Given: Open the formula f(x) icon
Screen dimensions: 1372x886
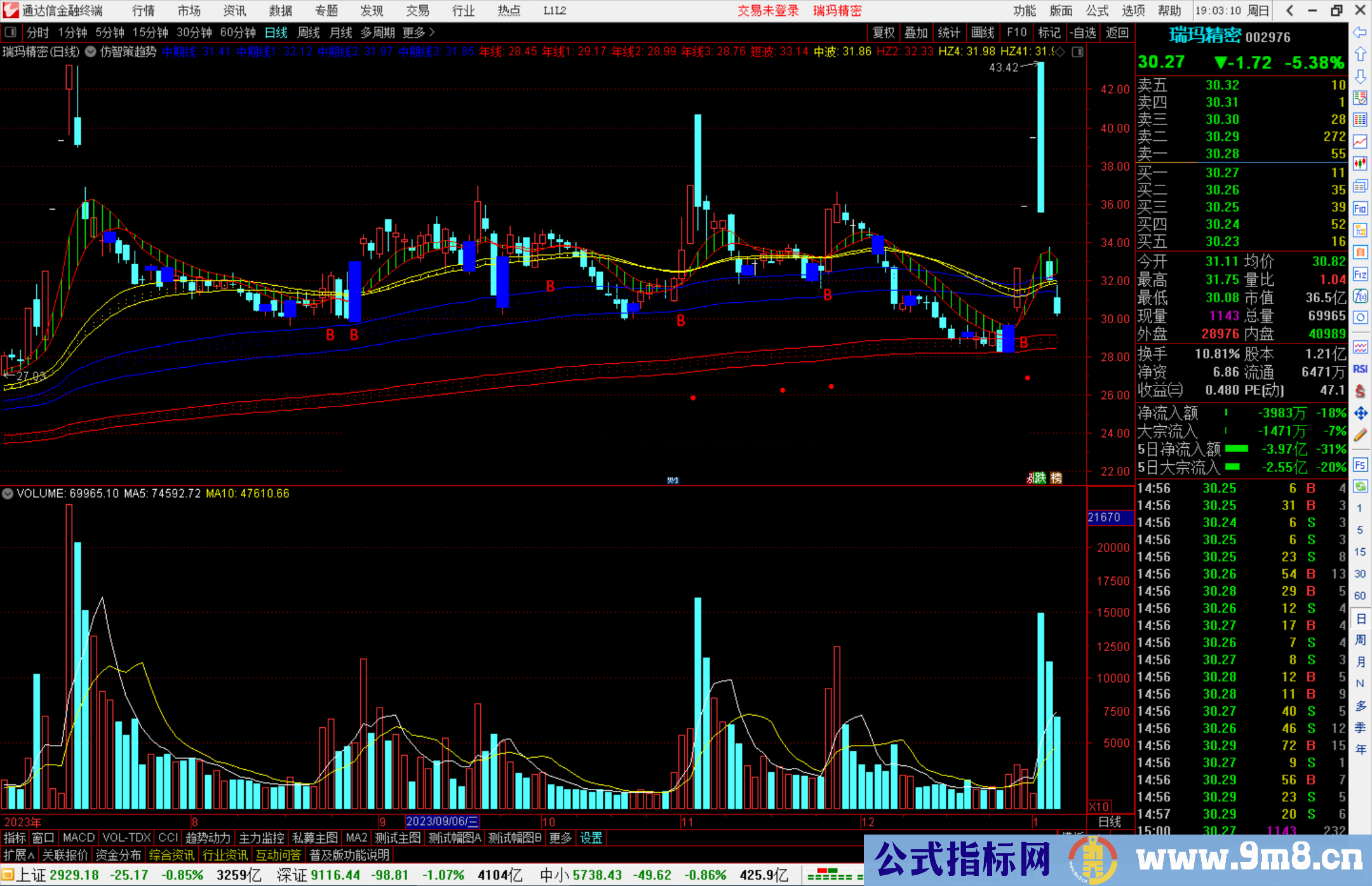Looking at the screenshot, I should click(x=1360, y=296).
